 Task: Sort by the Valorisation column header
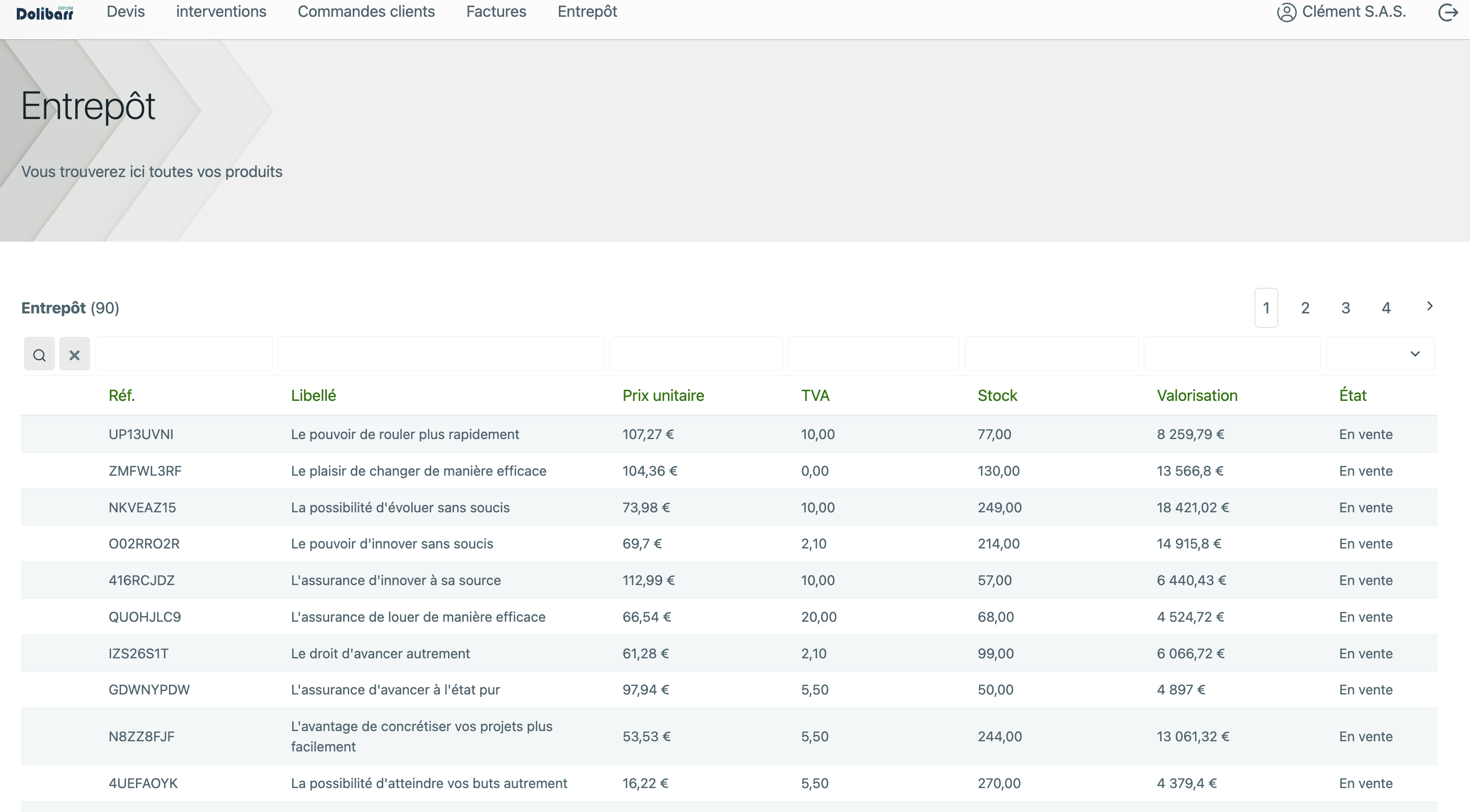(1197, 395)
